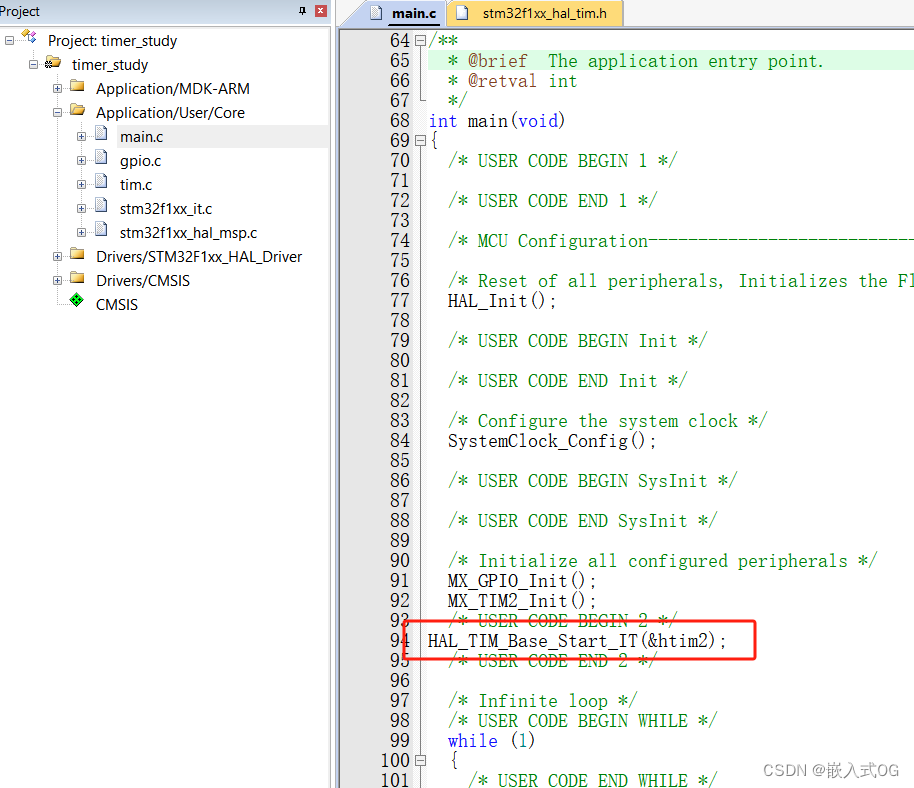Click the Application/User/Core open folder icon
Image resolution: width=914 pixels, height=788 pixels.
tap(78, 110)
